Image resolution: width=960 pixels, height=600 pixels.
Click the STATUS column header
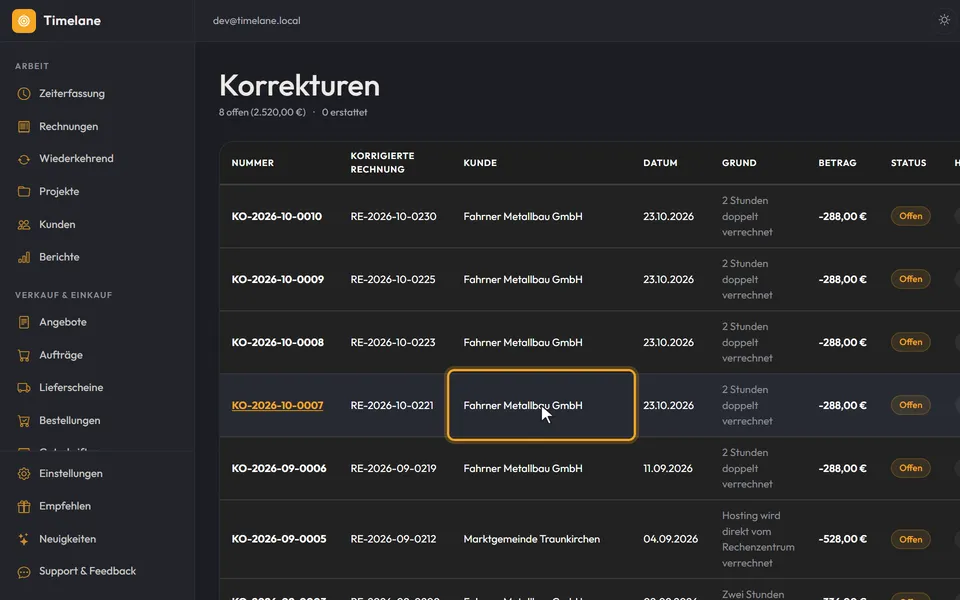[x=908, y=163]
